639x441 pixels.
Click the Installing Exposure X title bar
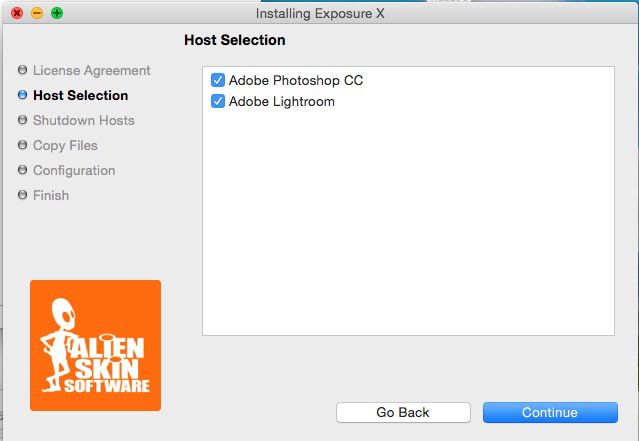click(x=318, y=13)
